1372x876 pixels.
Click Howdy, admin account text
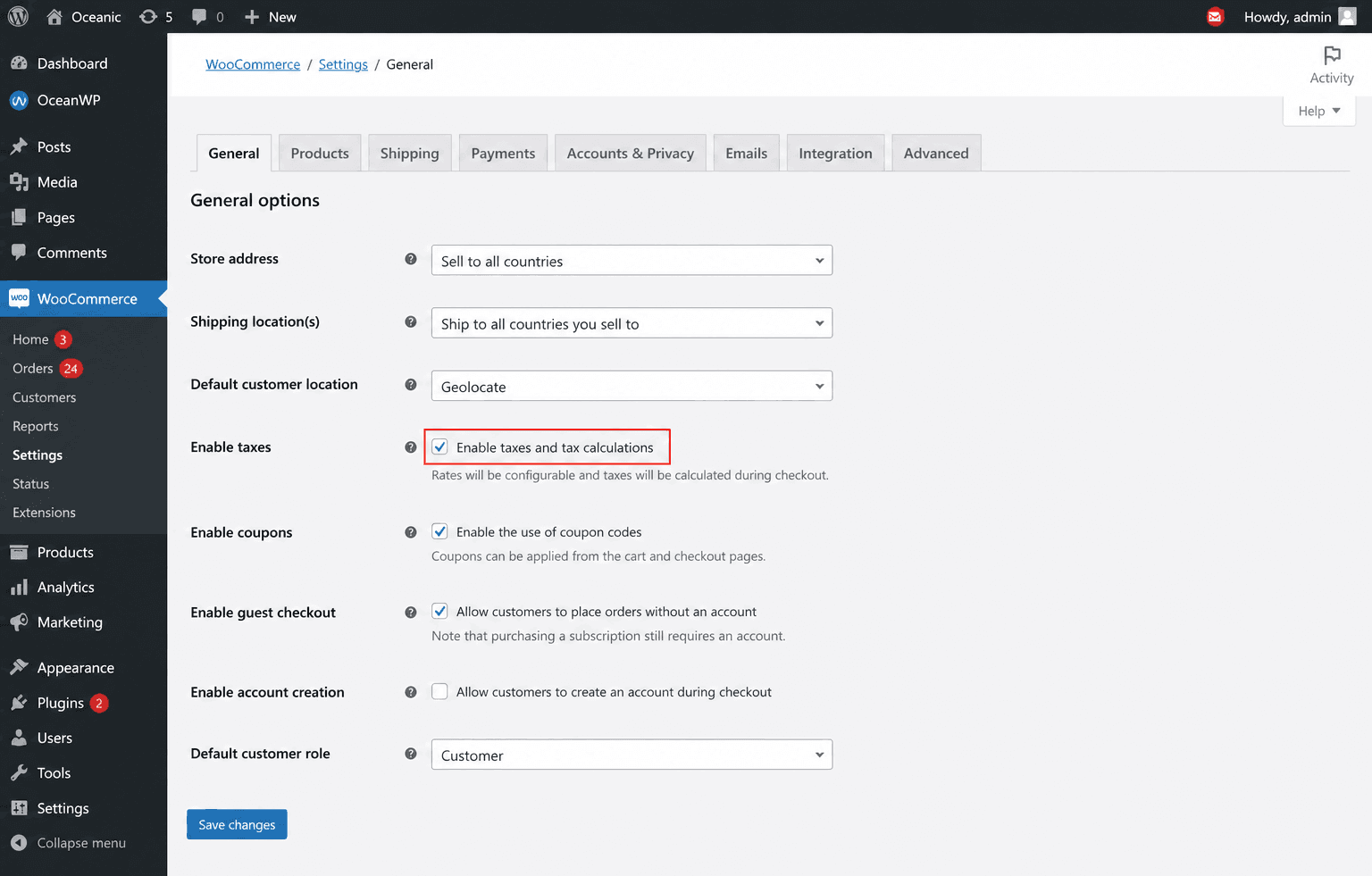pyautogui.click(x=1287, y=17)
